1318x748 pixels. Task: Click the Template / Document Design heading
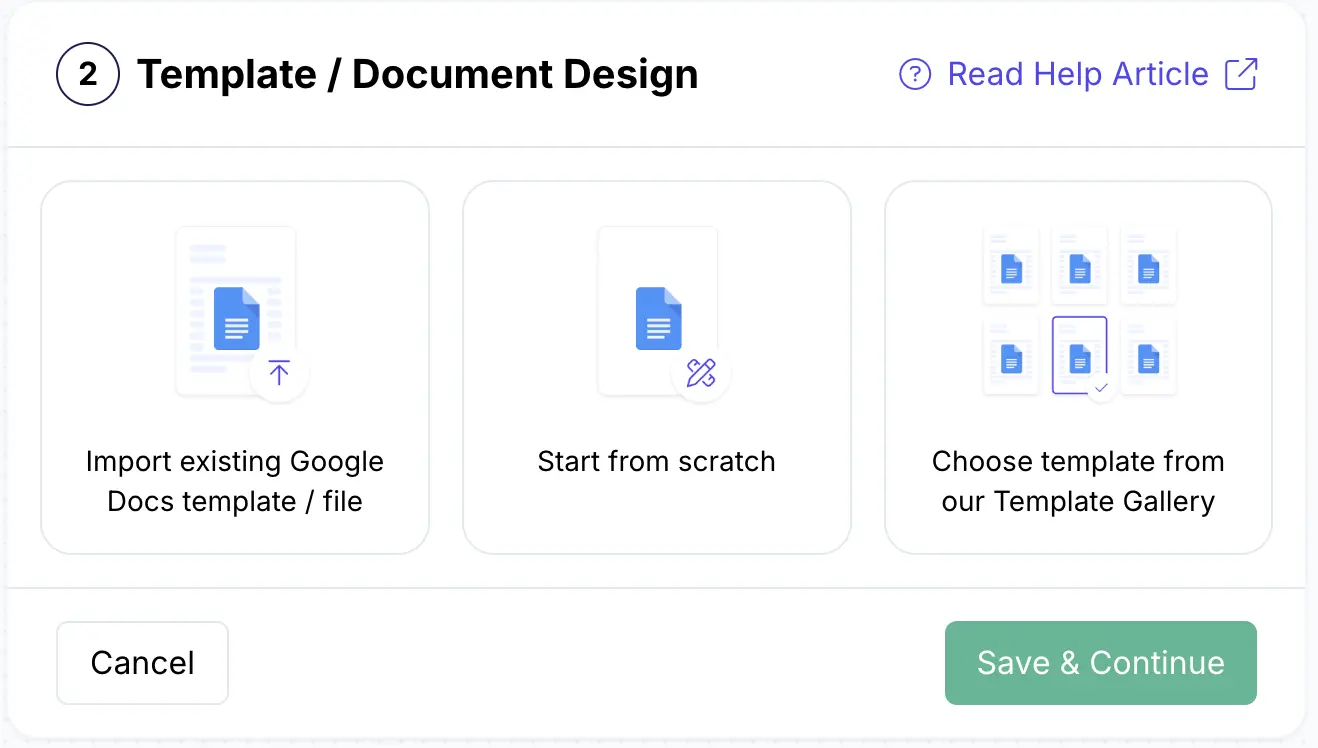click(x=417, y=74)
